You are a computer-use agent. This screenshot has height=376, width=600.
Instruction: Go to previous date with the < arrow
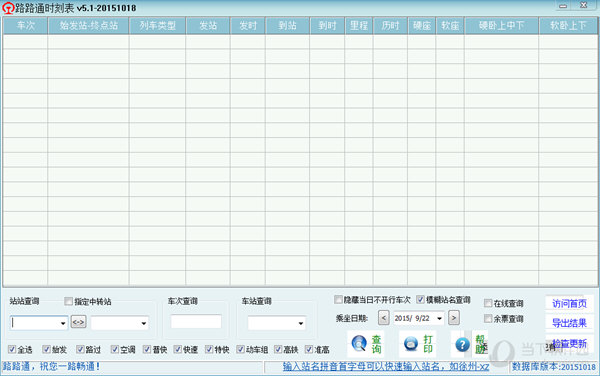tap(383, 318)
